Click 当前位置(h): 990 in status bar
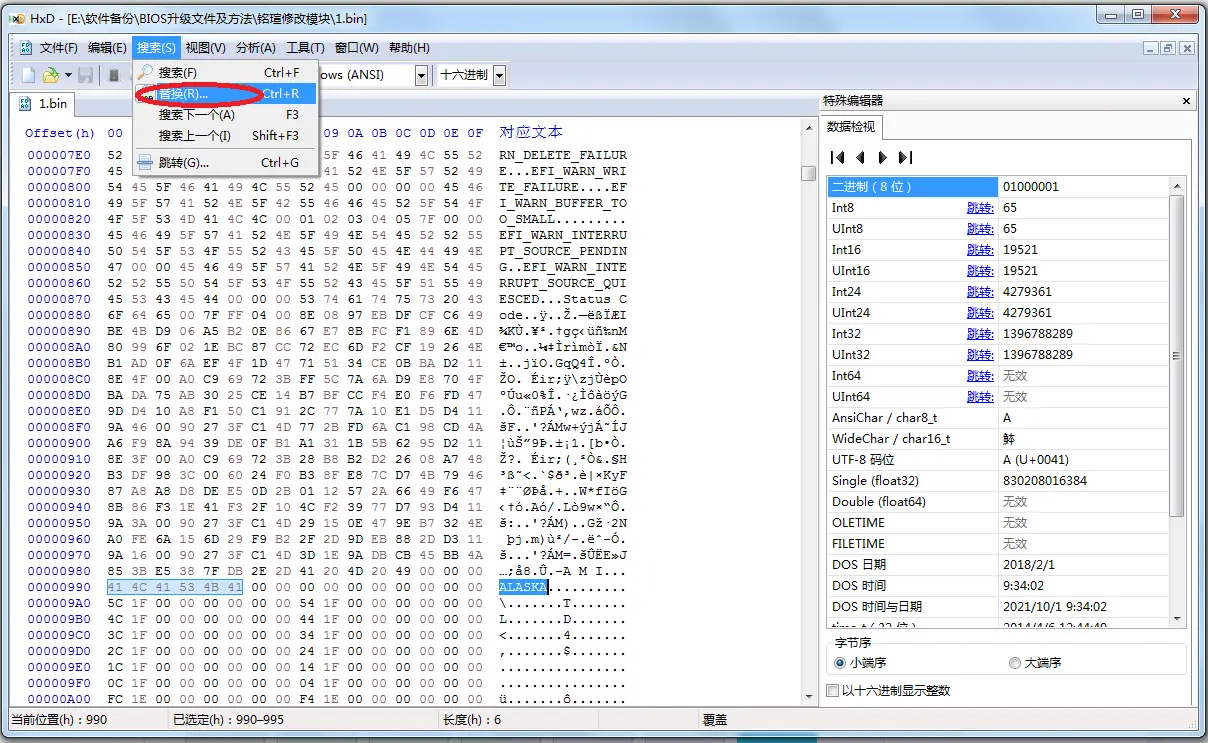The height and width of the screenshot is (743, 1208). point(59,720)
